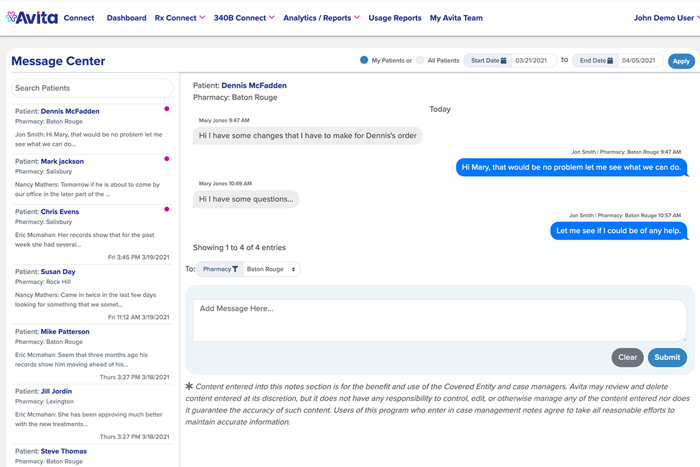Open Chris Evens patient conversation
This screenshot has width=700, height=467.
tap(92, 234)
